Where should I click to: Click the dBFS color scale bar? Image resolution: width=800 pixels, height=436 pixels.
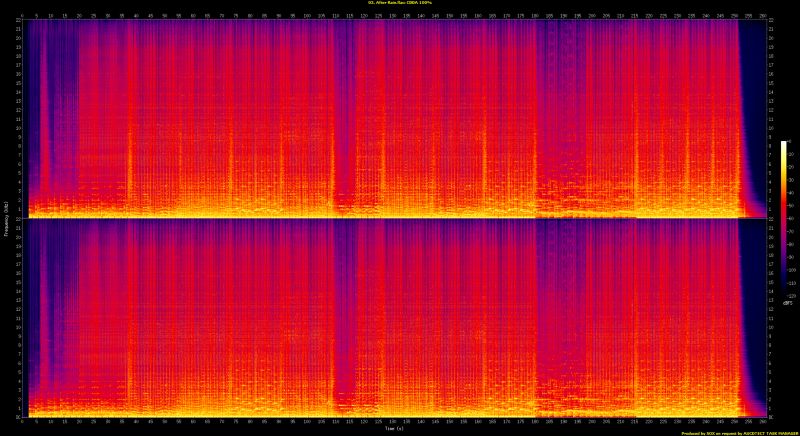point(784,218)
